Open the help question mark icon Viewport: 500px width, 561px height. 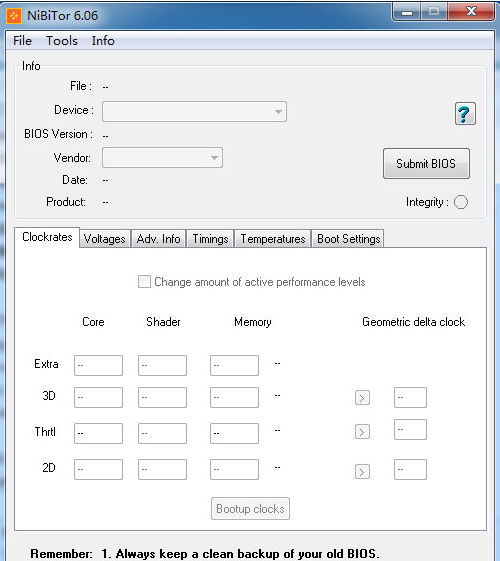pos(465,113)
